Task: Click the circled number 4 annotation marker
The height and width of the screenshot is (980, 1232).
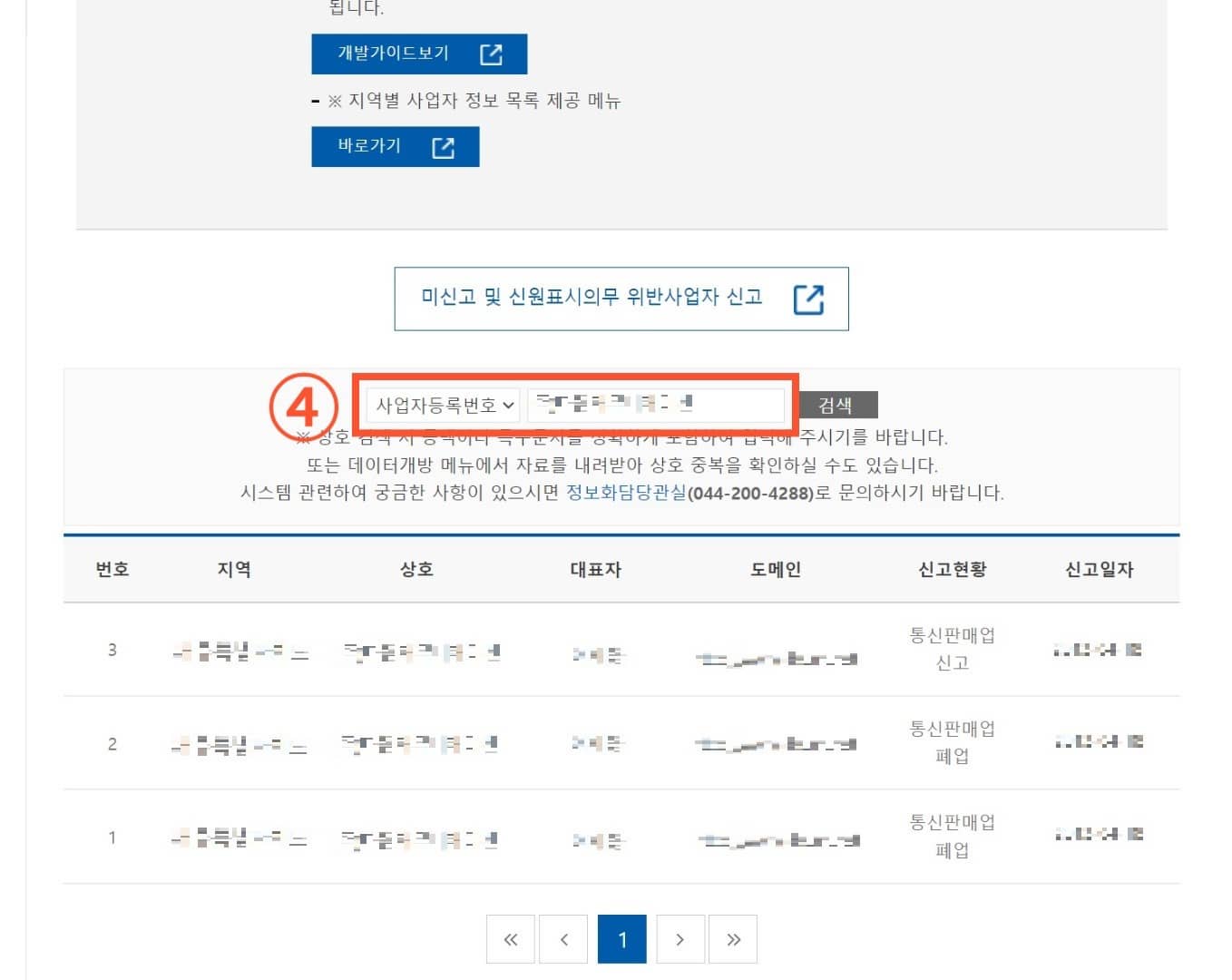Action: tap(306, 405)
